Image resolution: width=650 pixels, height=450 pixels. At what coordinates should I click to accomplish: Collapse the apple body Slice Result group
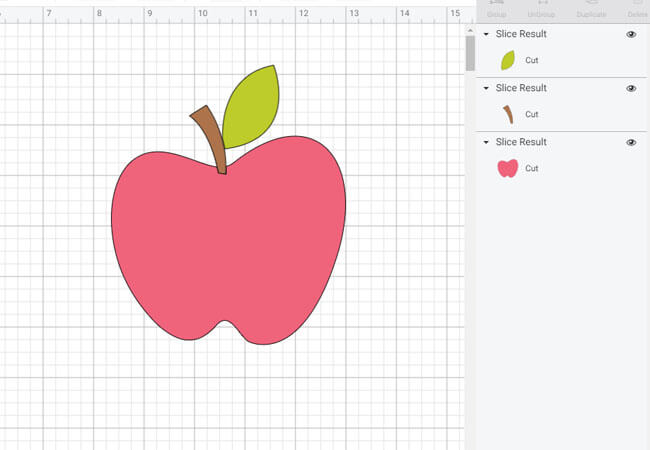coord(486,142)
